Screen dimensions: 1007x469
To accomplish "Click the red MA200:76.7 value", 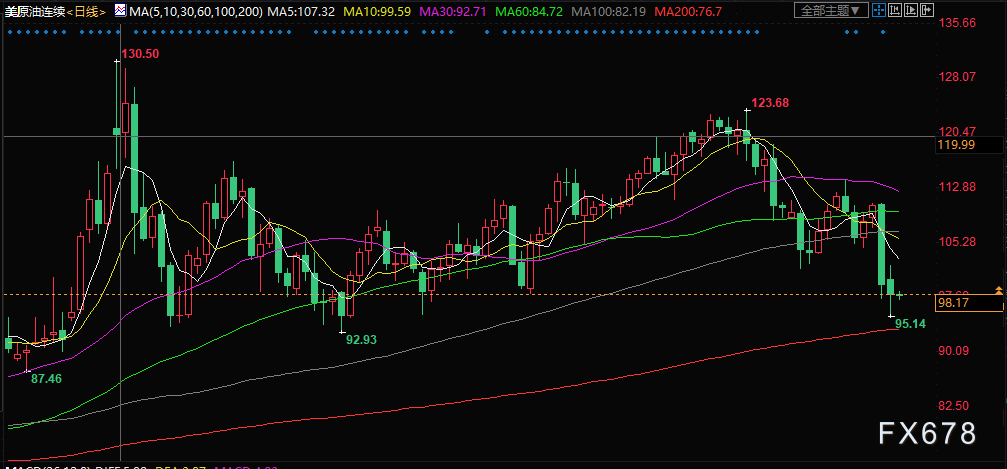I will pos(687,11).
